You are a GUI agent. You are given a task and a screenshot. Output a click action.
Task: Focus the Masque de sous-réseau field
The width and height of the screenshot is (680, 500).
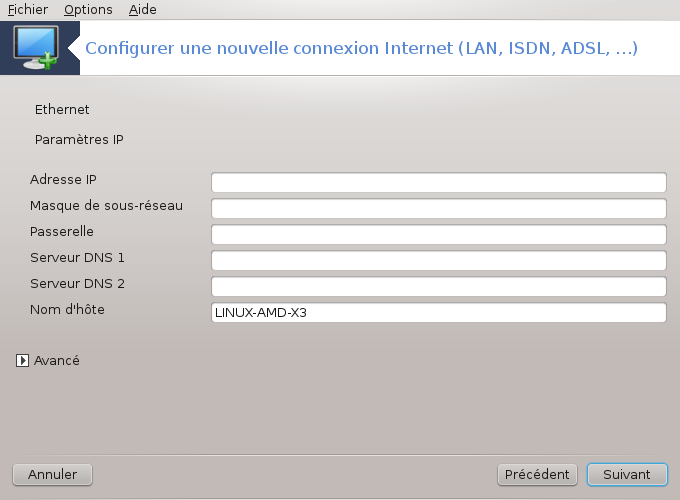pos(438,208)
